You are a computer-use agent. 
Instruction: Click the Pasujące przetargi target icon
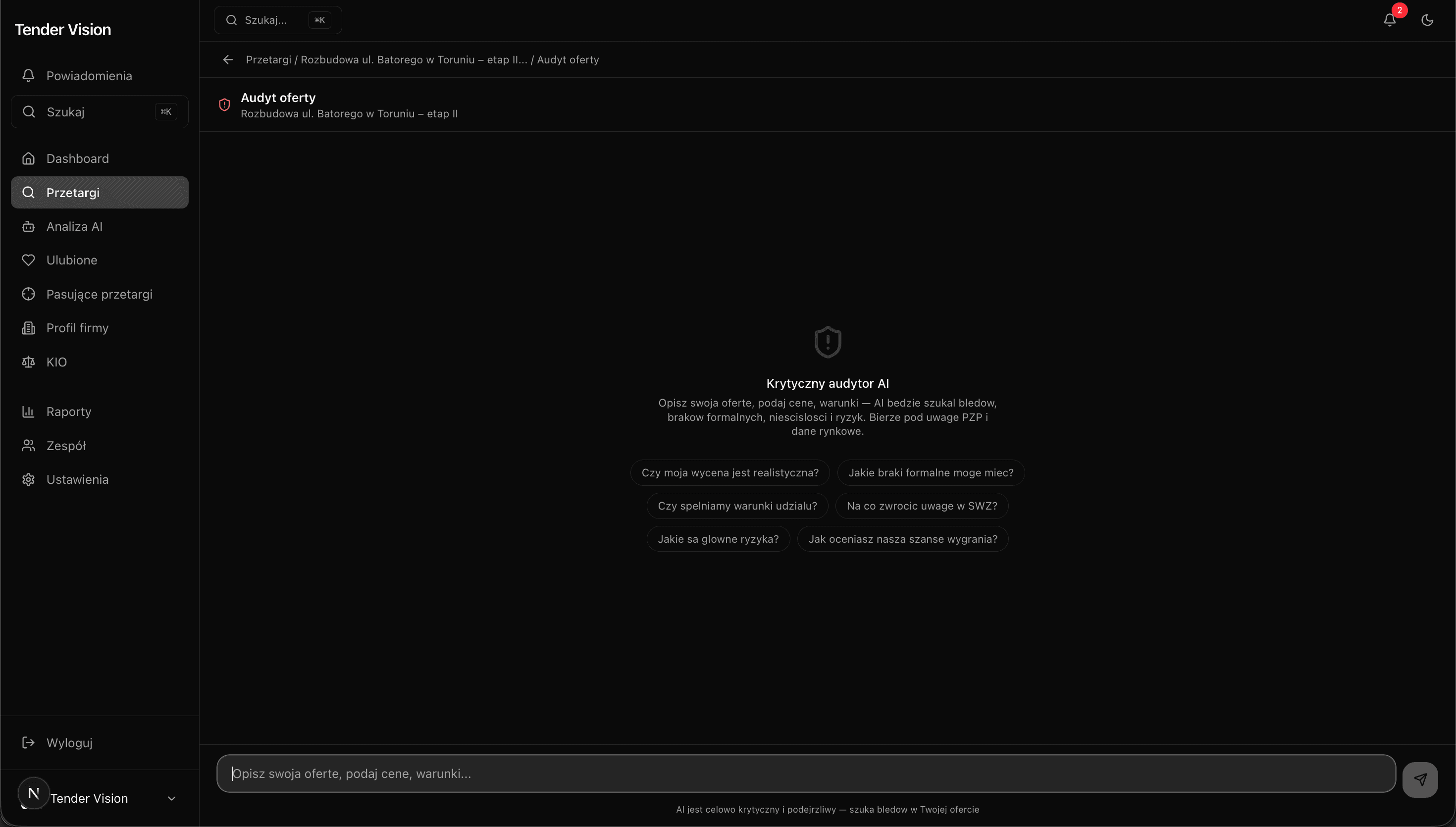28,294
